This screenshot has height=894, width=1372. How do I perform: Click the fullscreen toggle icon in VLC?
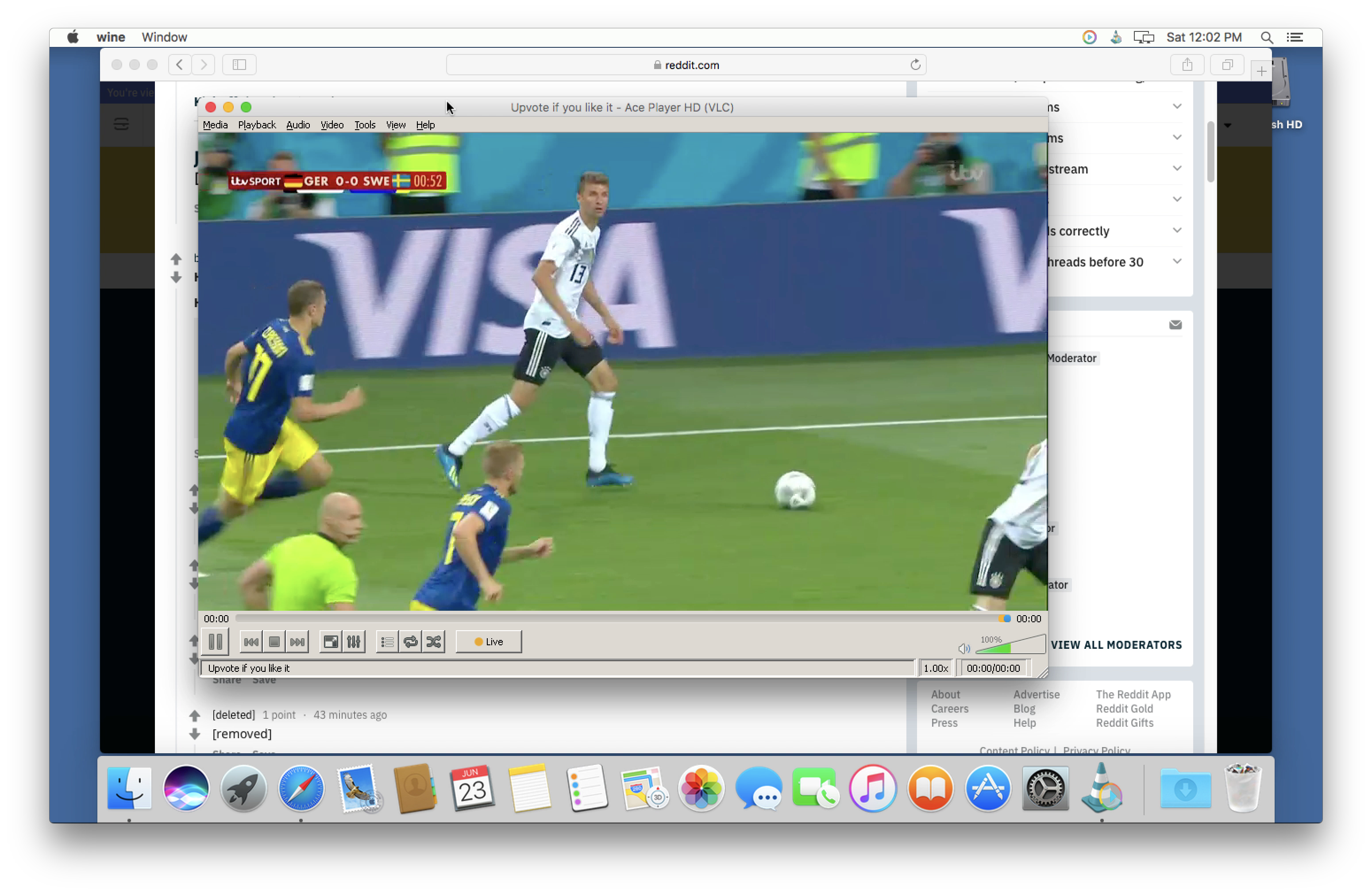pyautogui.click(x=330, y=641)
